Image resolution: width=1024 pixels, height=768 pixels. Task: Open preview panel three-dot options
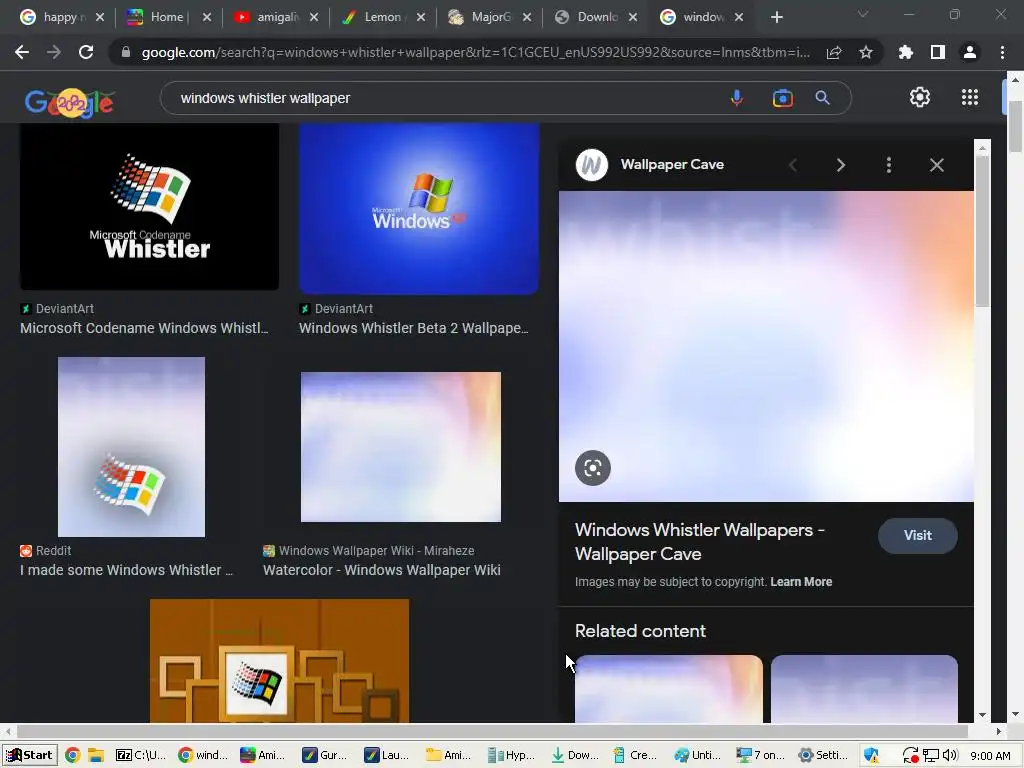pyautogui.click(x=889, y=165)
